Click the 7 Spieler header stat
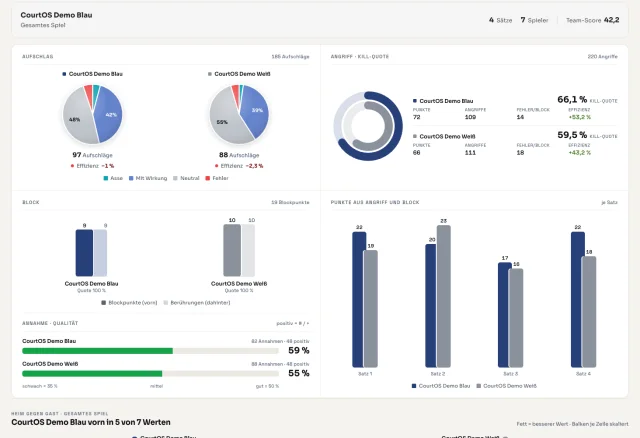Image resolution: width=640 pixels, height=438 pixels. click(x=534, y=20)
